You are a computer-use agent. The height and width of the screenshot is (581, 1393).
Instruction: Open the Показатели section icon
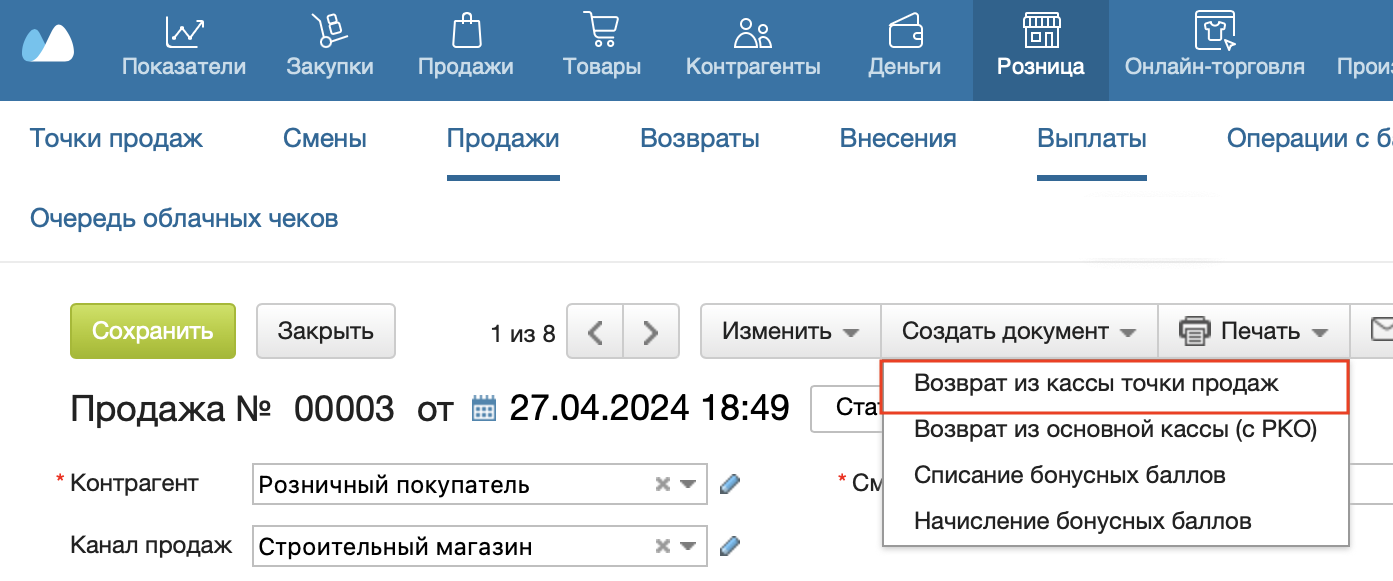pyautogui.click(x=184, y=31)
